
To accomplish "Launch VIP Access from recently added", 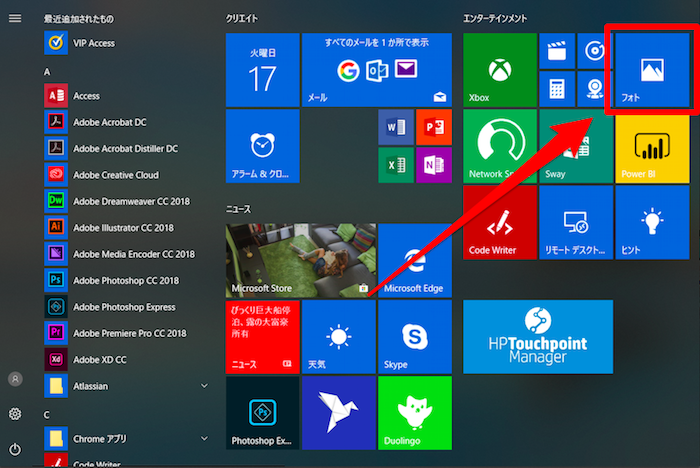I will point(127,43).
